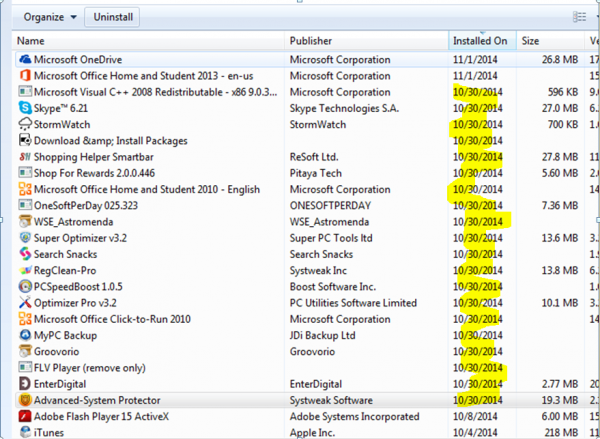Image resolution: width=600 pixels, height=439 pixels.
Task: Select Optimizer Pro v3.2 row
Action: pos(77,302)
